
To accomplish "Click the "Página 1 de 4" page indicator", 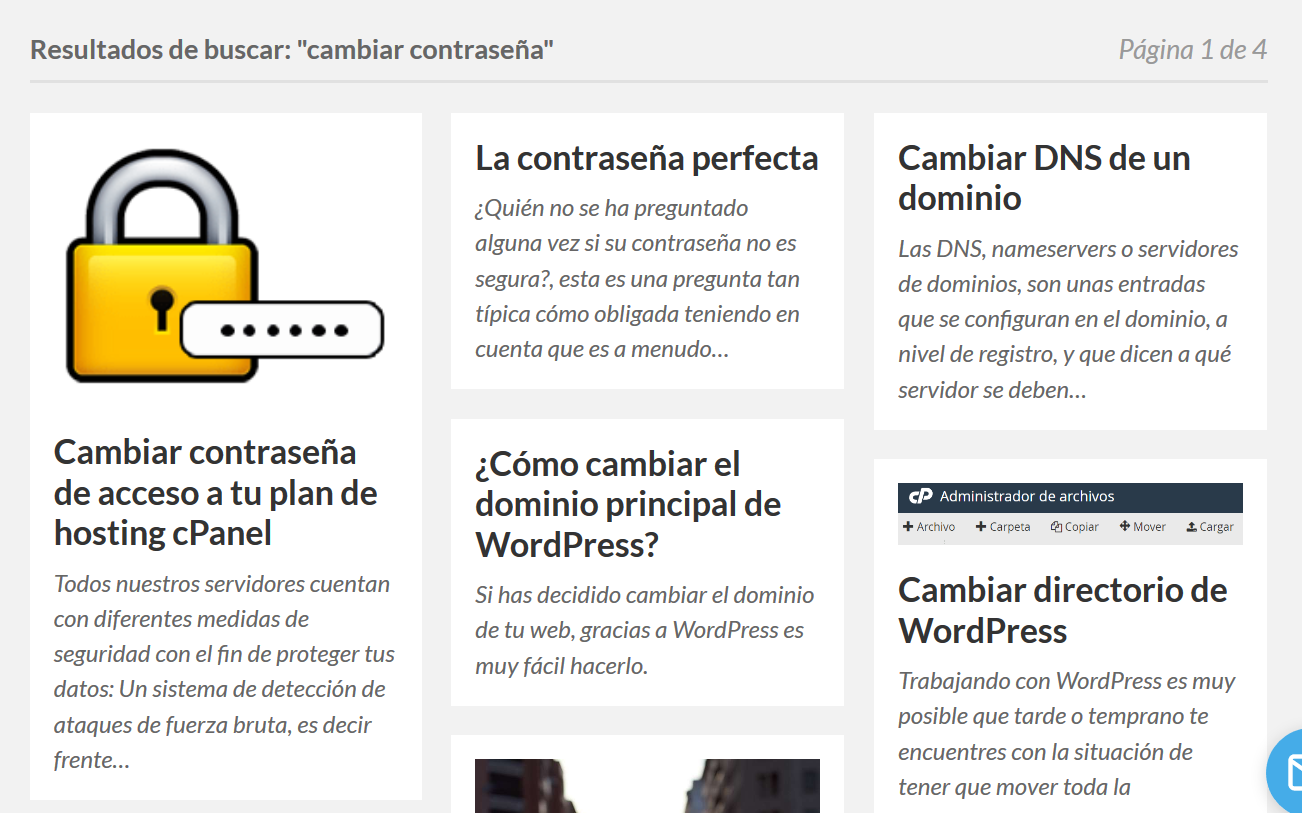I will [1193, 49].
